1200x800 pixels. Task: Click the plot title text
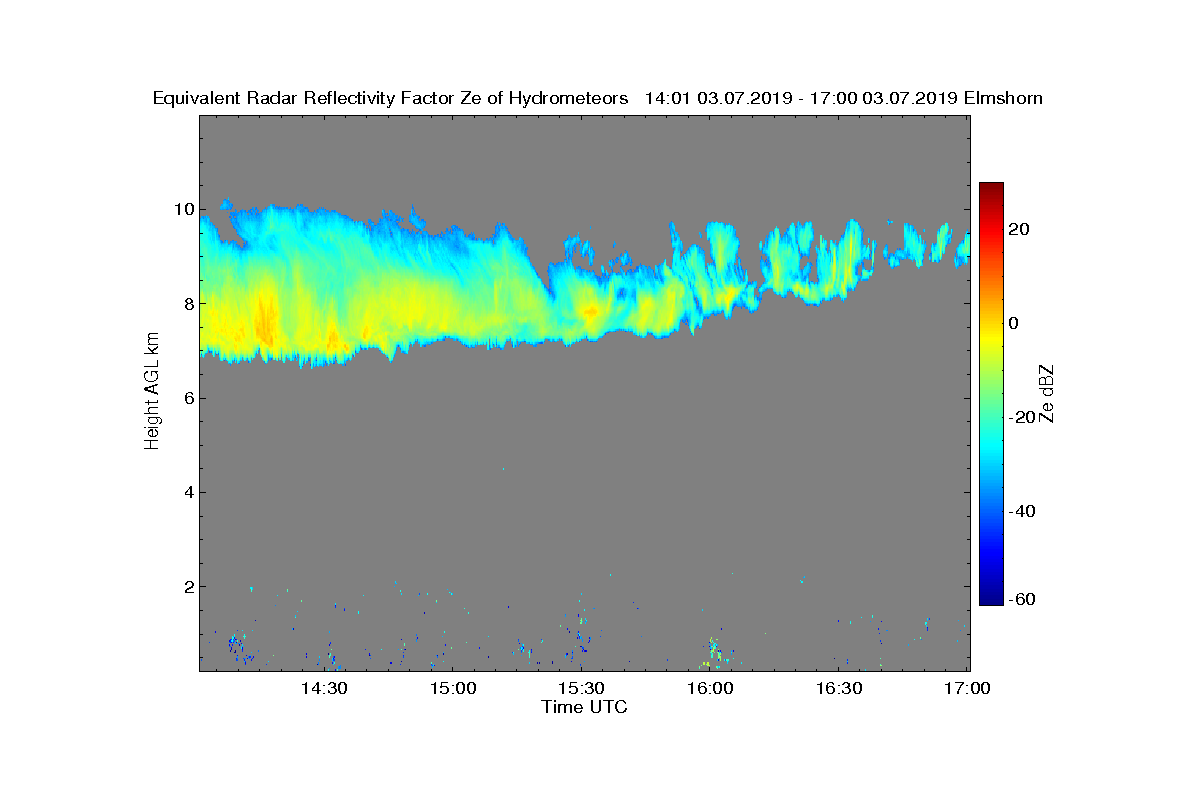598,98
